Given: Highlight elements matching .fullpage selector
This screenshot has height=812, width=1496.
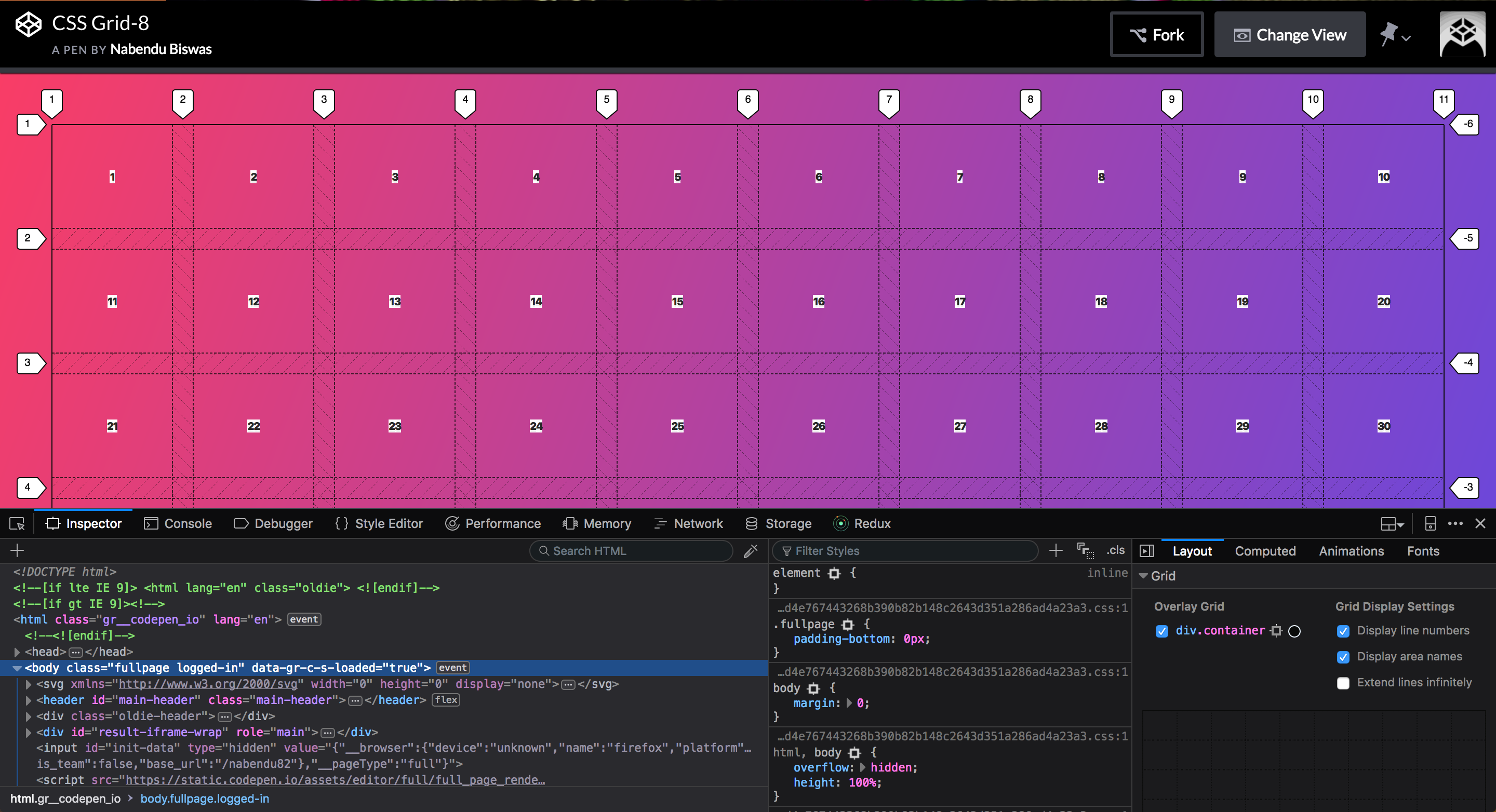Looking at the screenshot, I should 848,625.
